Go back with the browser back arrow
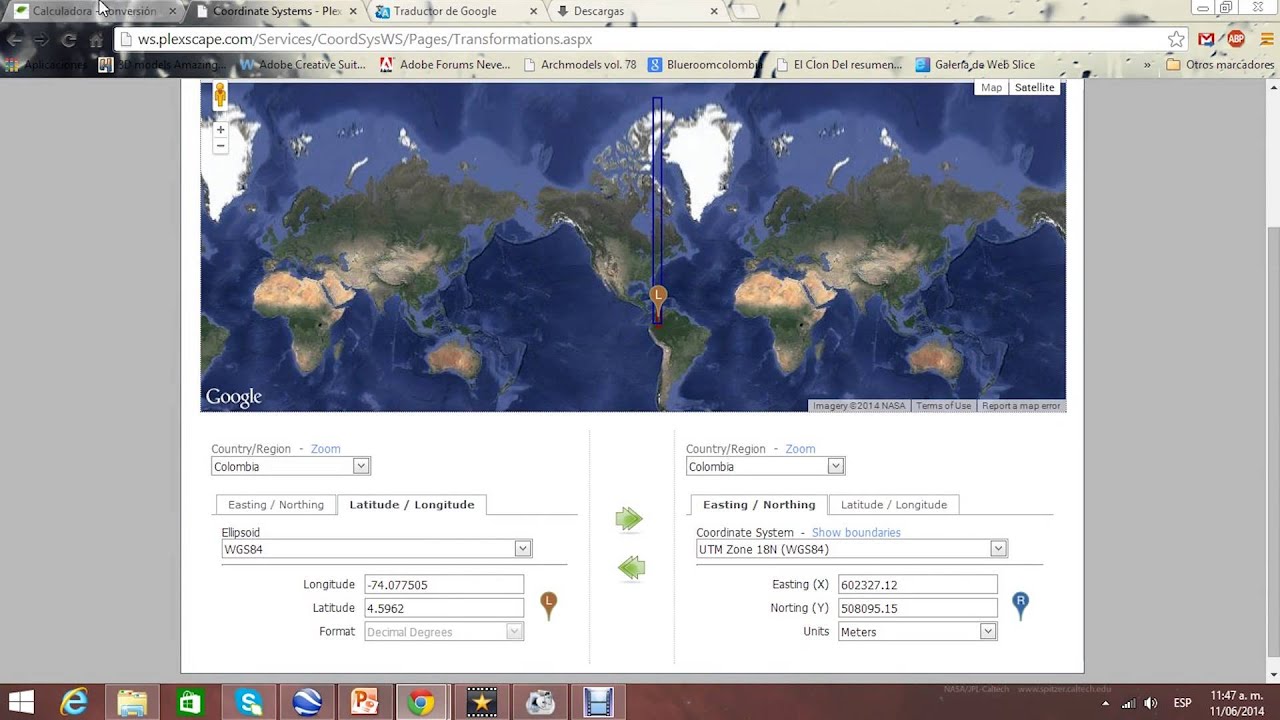Image resolution: width=1280 pixels, height=720 pixels. click(14, 40)
